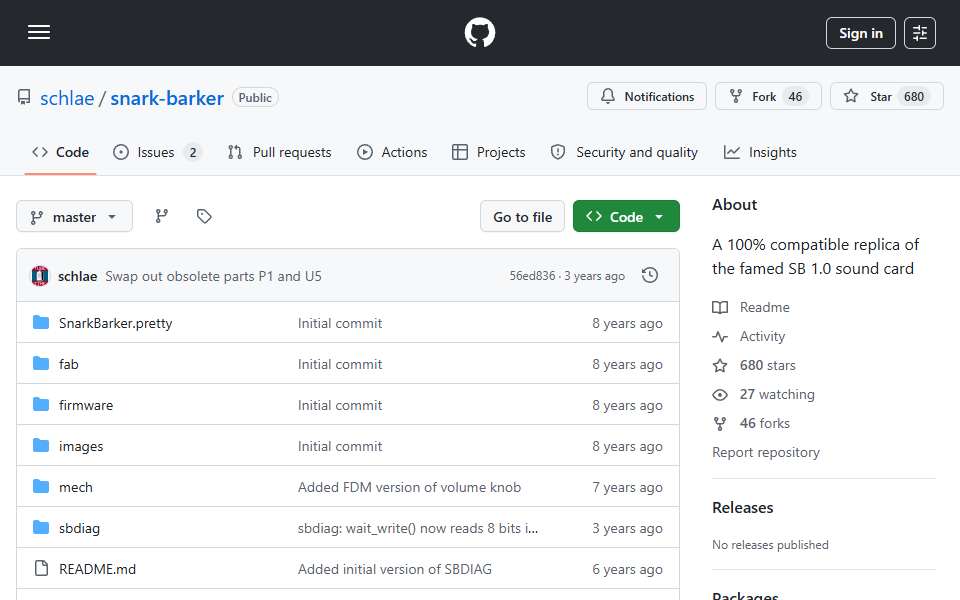Open the master branch dropdown
The width and height of the screenshot is (960, 600).
click(x=74, y=216)
